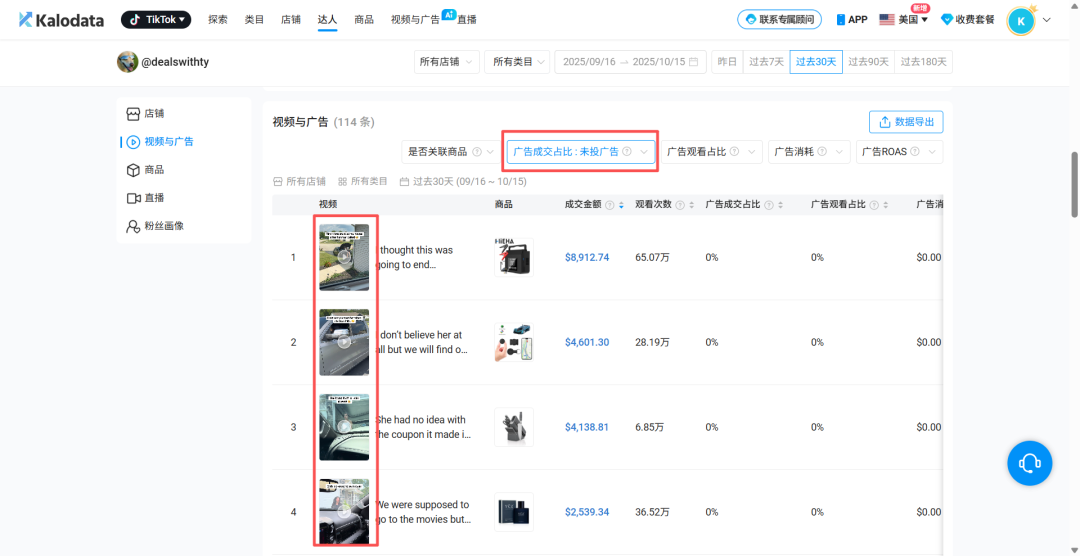Screen dimensions: 1080x556
Task: Switch to 直播 in the left sidebar
Action: click(153, 198)
